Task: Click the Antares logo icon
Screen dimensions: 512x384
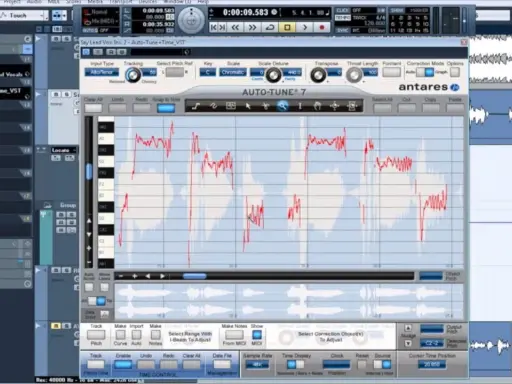Action: 455,87
